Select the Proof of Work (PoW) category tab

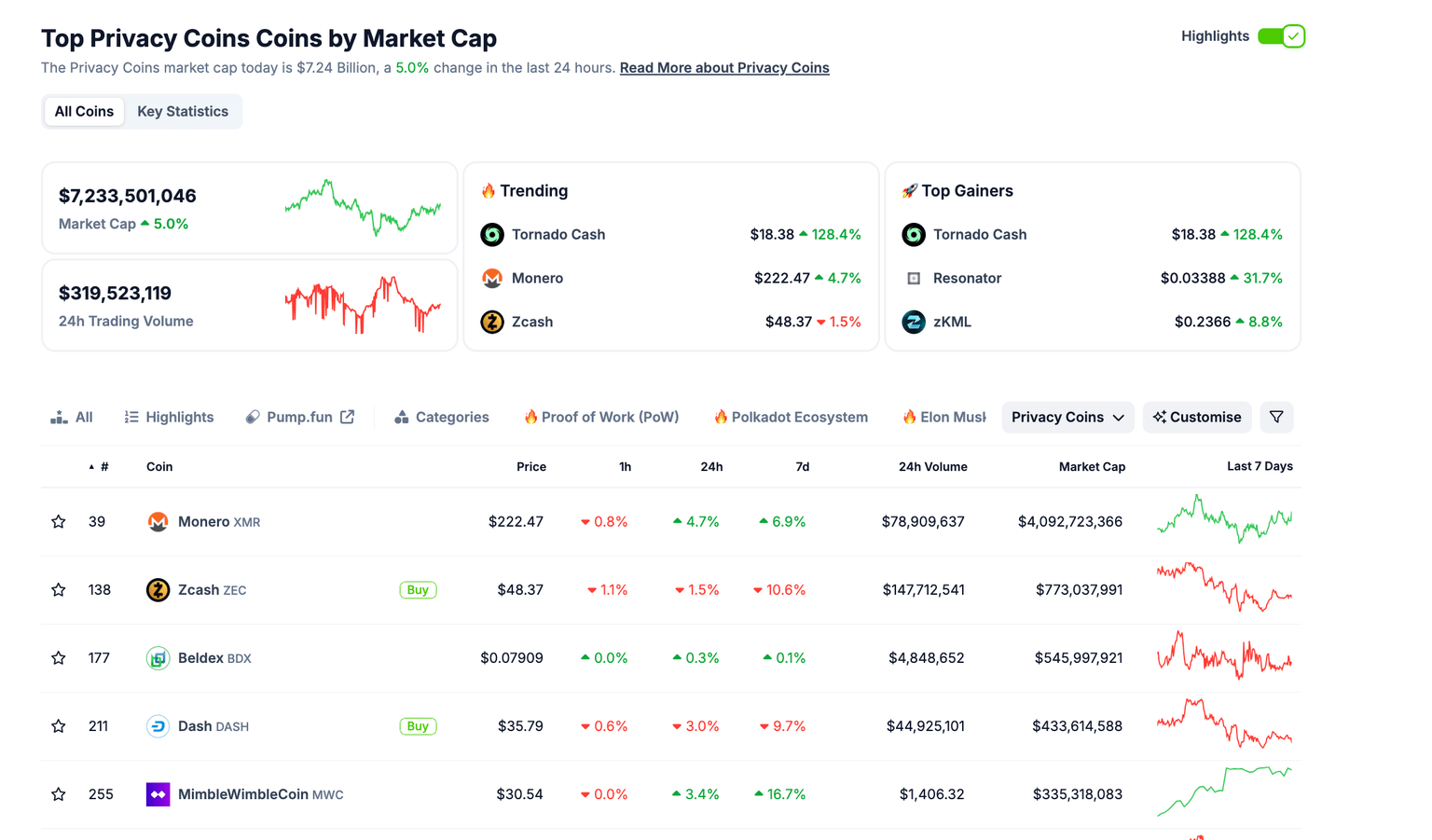(x=601, y=417)
